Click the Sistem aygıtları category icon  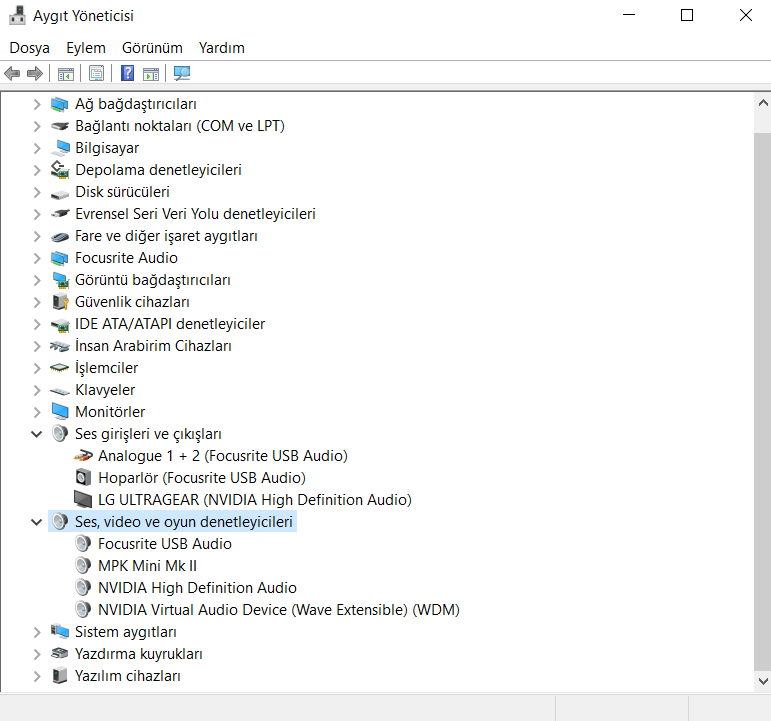(x=59, y=631)
